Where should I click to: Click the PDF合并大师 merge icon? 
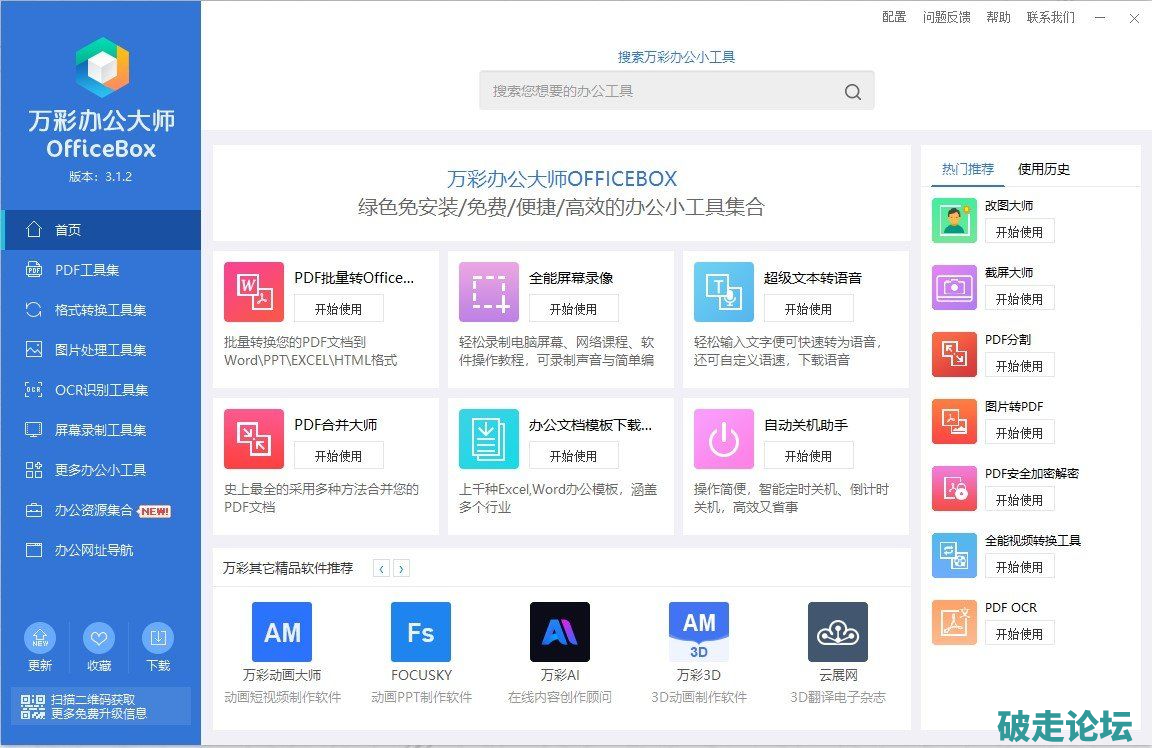point(254,439)
